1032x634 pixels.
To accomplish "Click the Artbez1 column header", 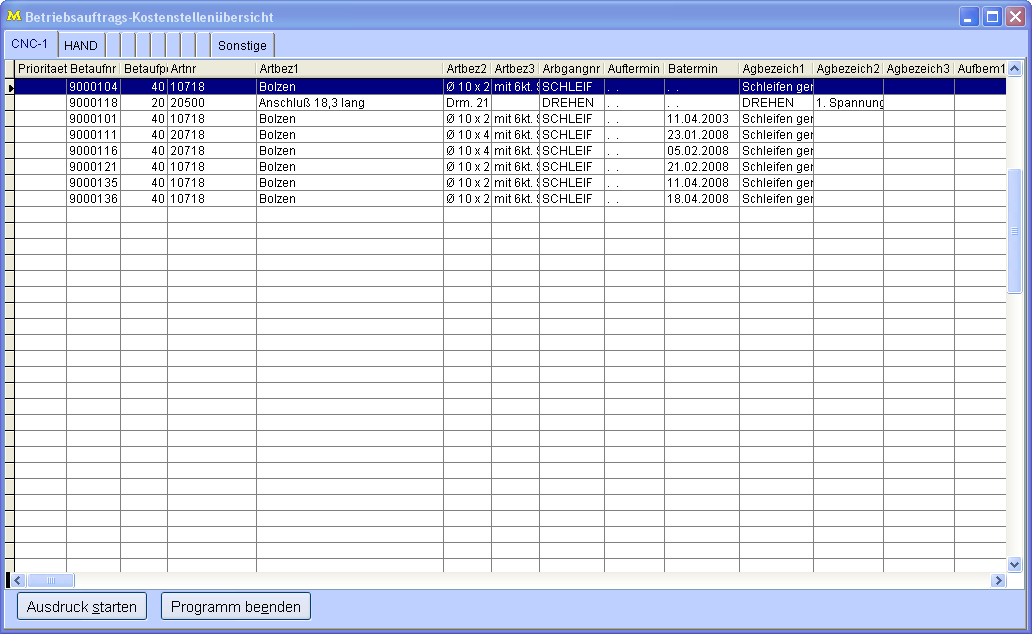I will 349,69.
